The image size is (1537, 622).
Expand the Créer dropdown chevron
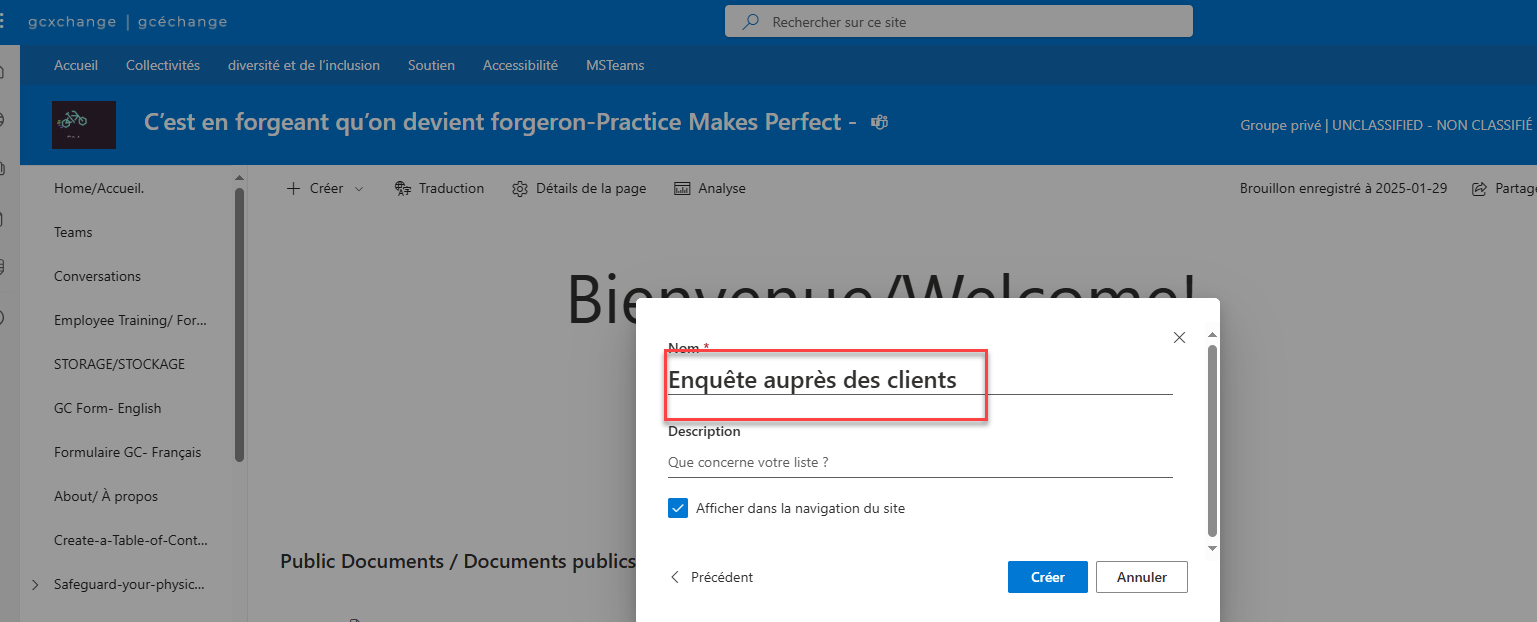359,189
